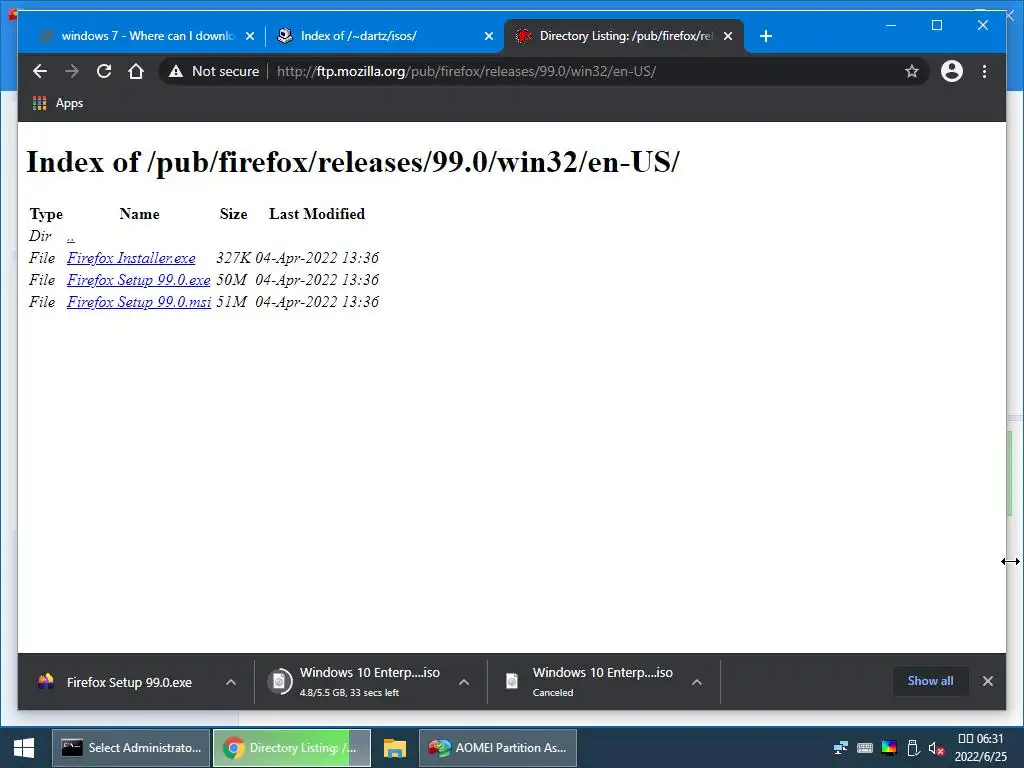Image resolution: width=1024 pixels, height=768 pixels.
Task: Close the downloads bar
Action: [987, 681]
